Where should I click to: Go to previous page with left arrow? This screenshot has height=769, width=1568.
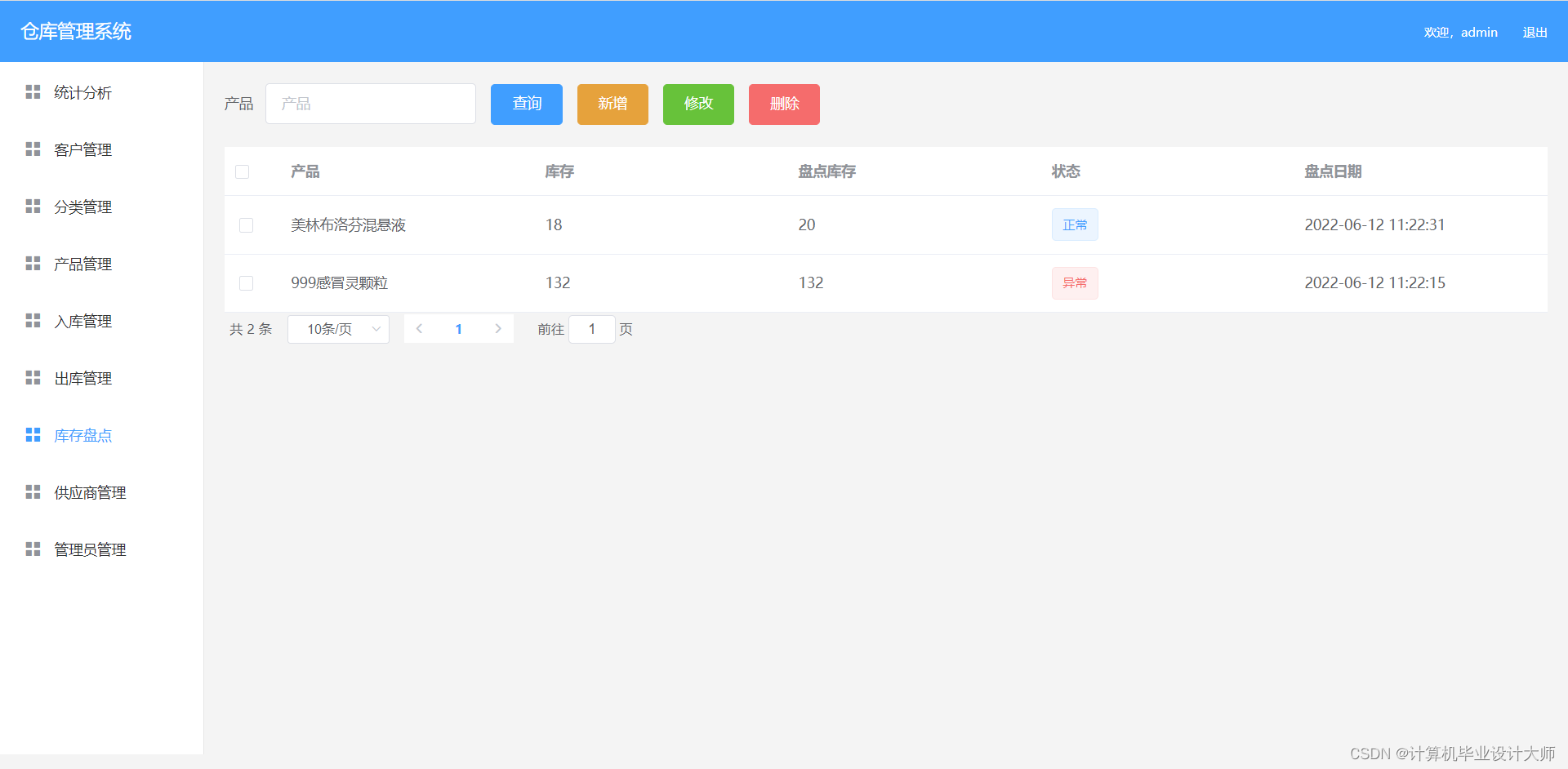(x=419, y=329)
